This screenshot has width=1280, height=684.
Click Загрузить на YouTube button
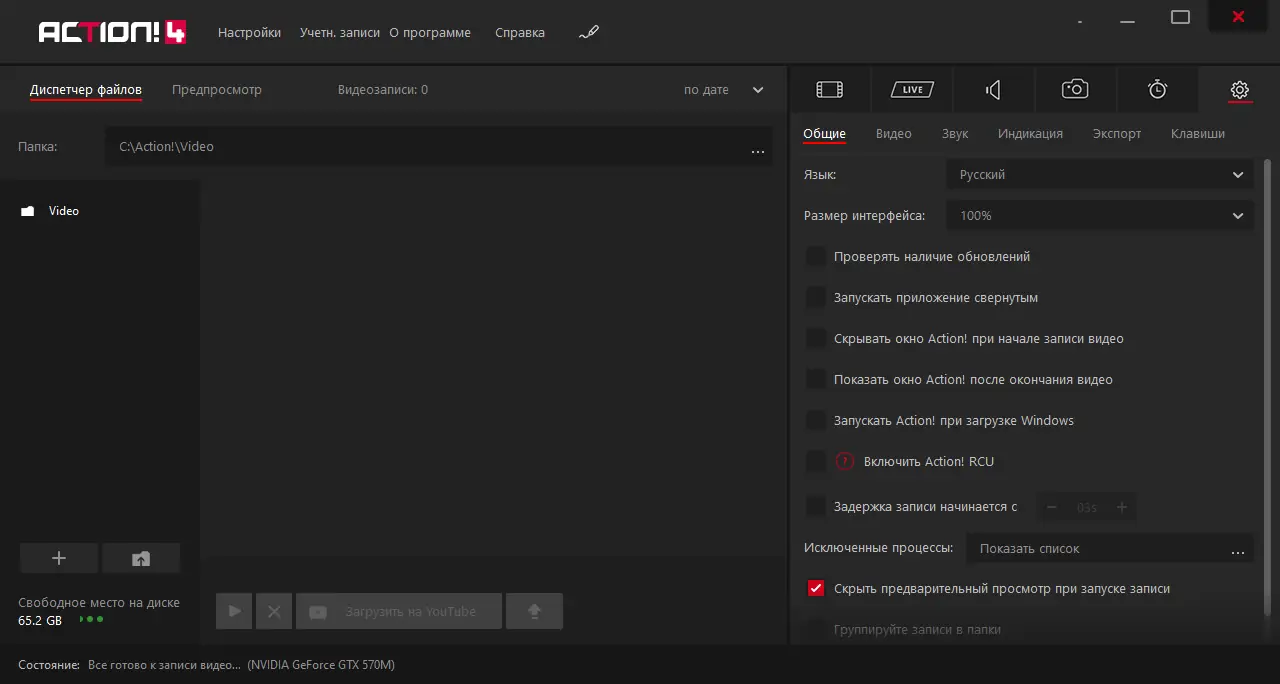pyautogui.click(x=399, y=611)
